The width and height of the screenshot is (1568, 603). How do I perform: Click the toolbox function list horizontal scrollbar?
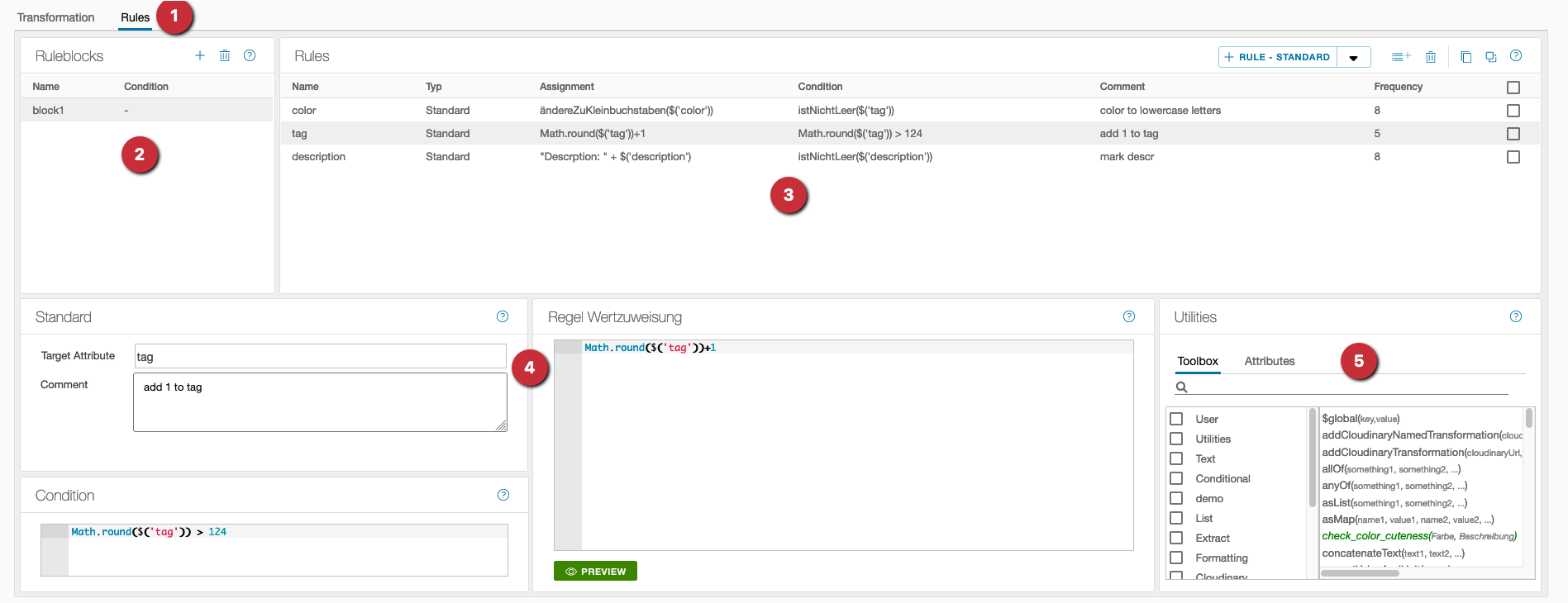tap(1360, 572)
